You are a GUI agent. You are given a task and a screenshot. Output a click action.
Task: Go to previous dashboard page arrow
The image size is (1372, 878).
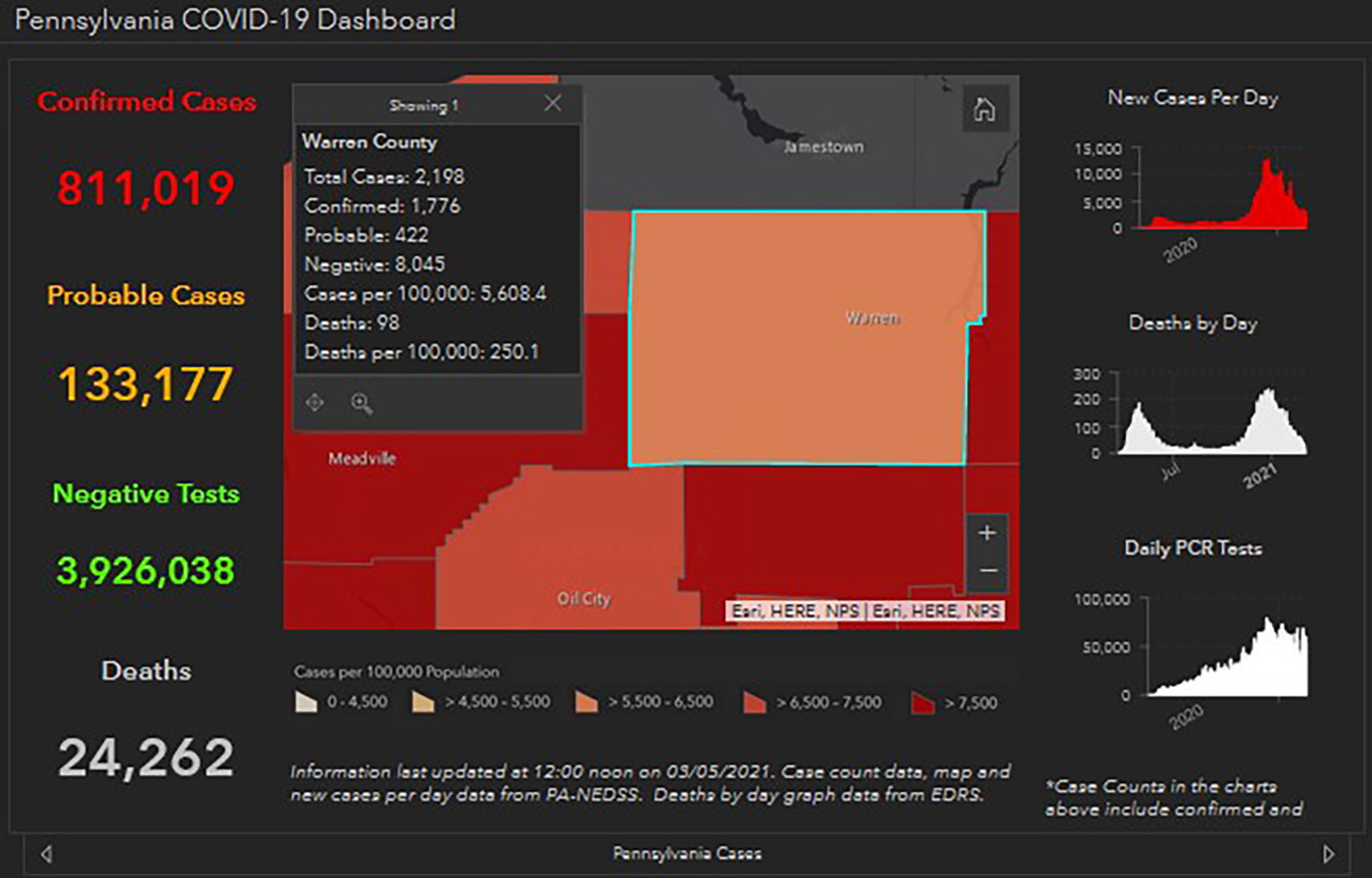click(x=47, y=854)
